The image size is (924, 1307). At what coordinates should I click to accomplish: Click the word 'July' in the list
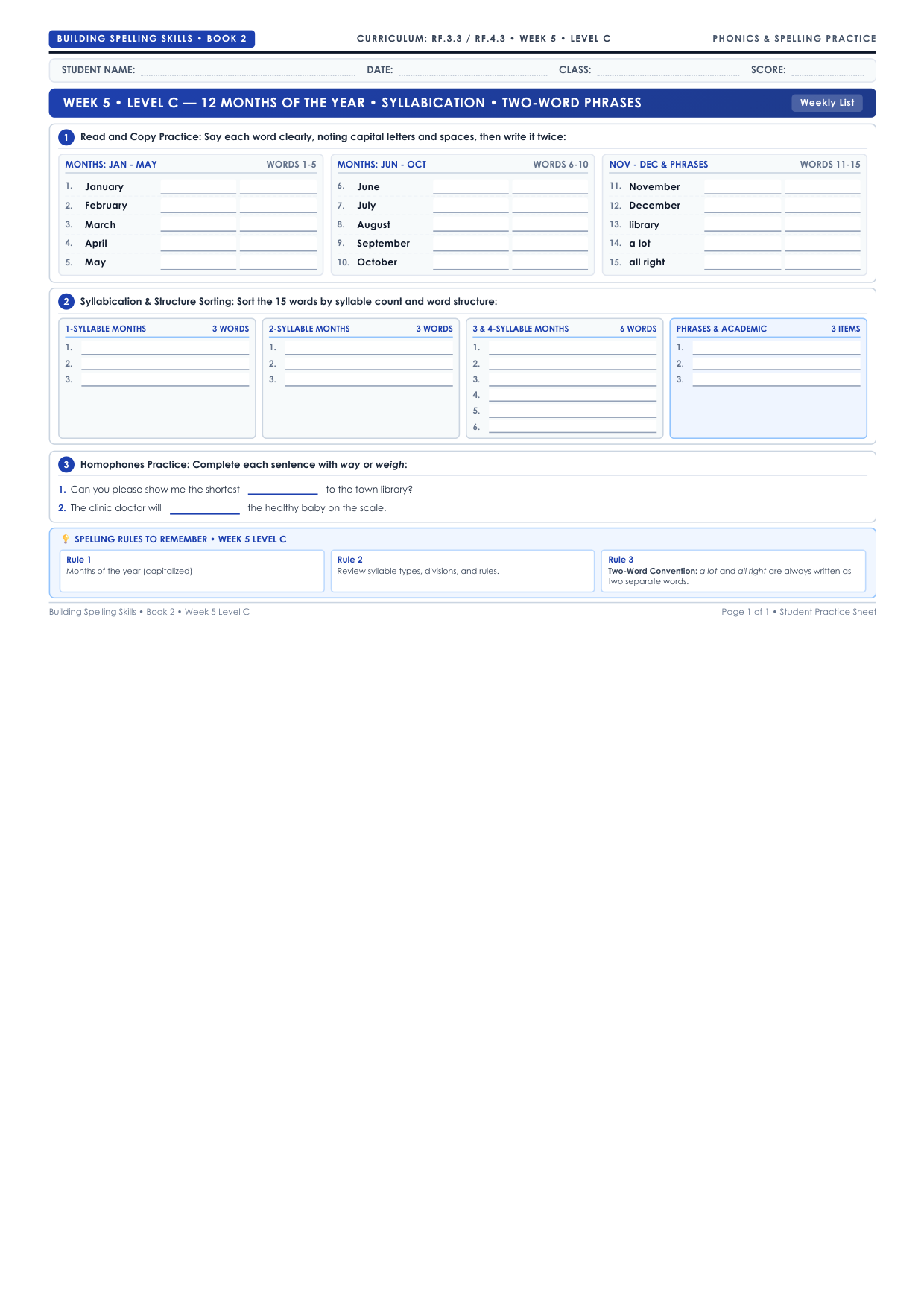coord(367,206)
